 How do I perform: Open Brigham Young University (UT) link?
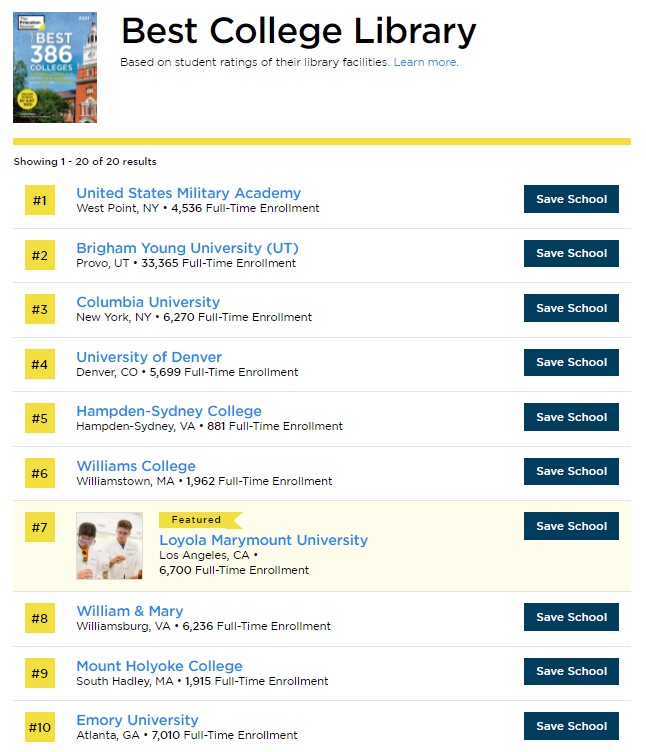pos(188,248)
